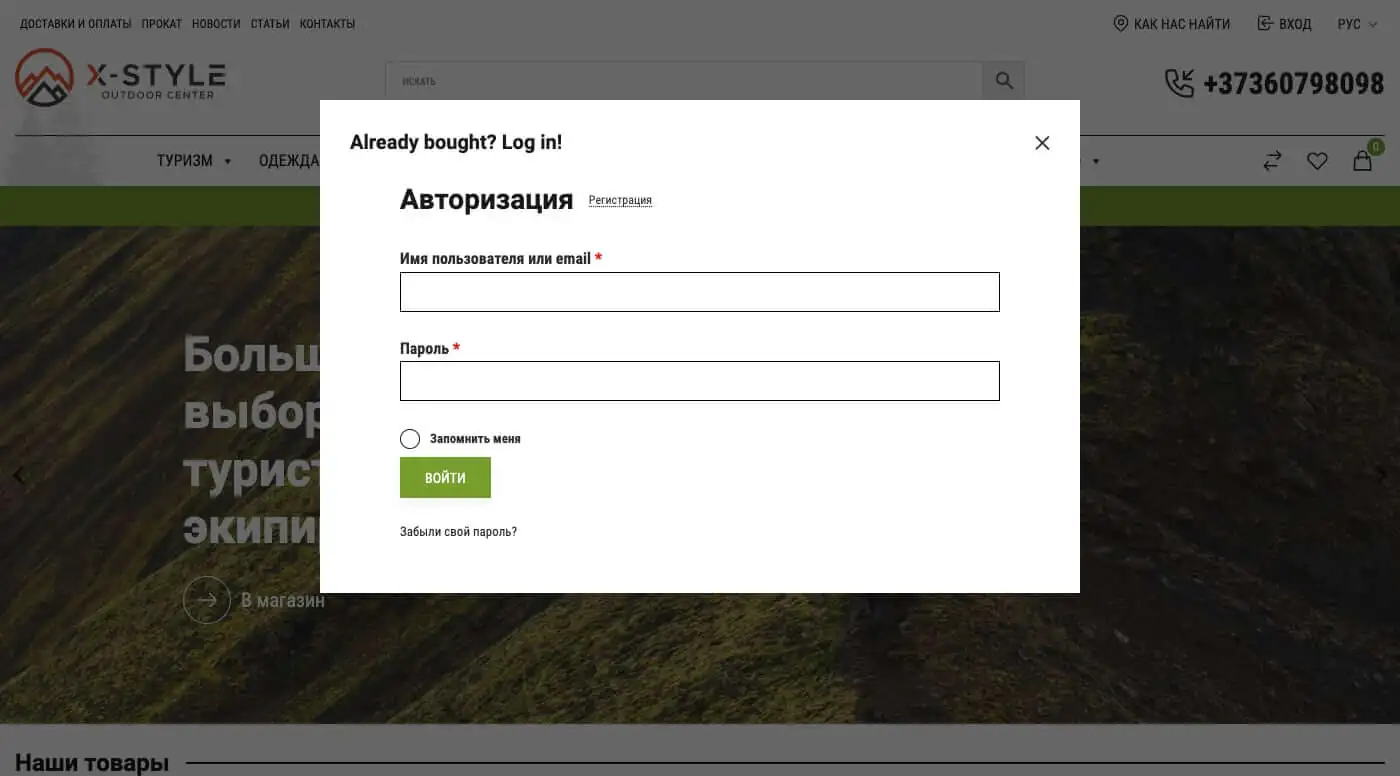Click the Туризм category label
Screen dimensions: 1400x776
(x=185, y=161)
